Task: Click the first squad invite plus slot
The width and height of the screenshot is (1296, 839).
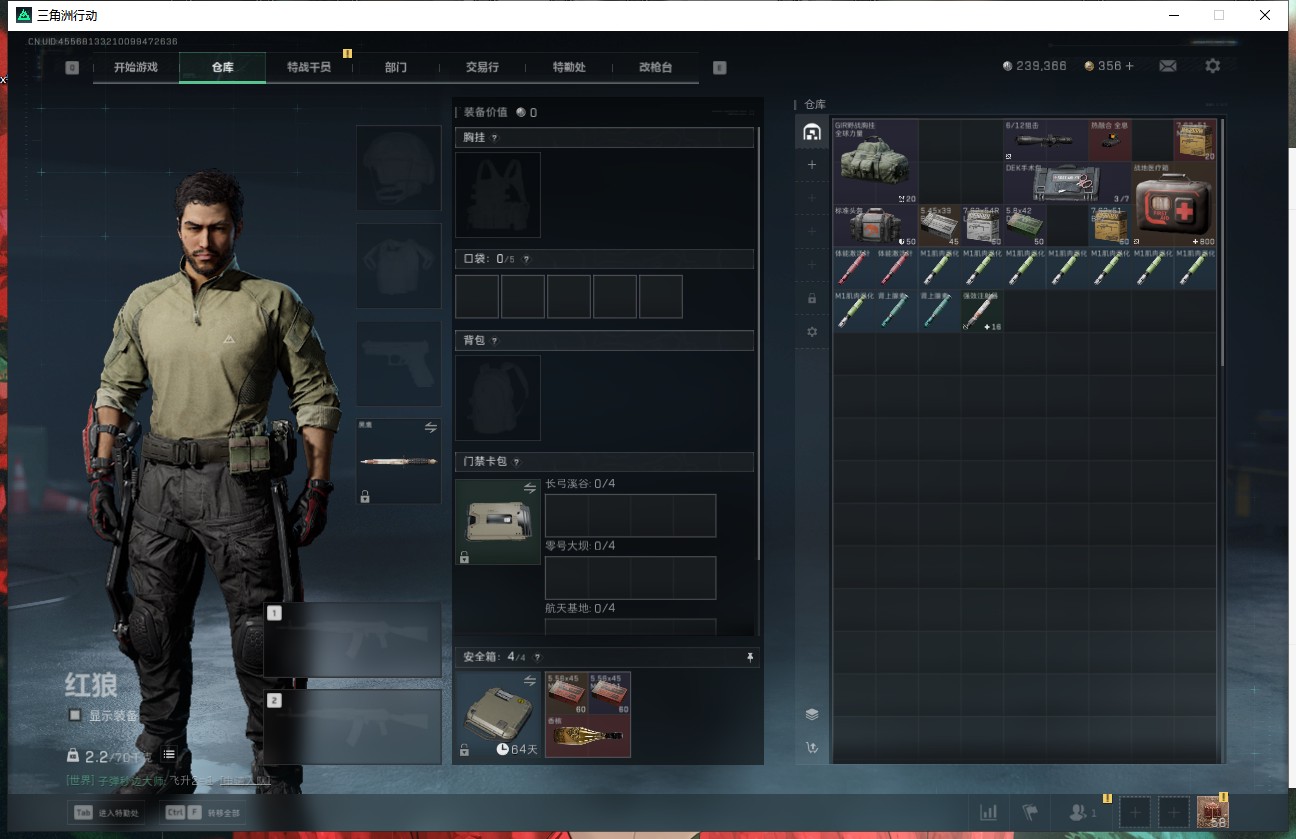Action: point(1135,813)
